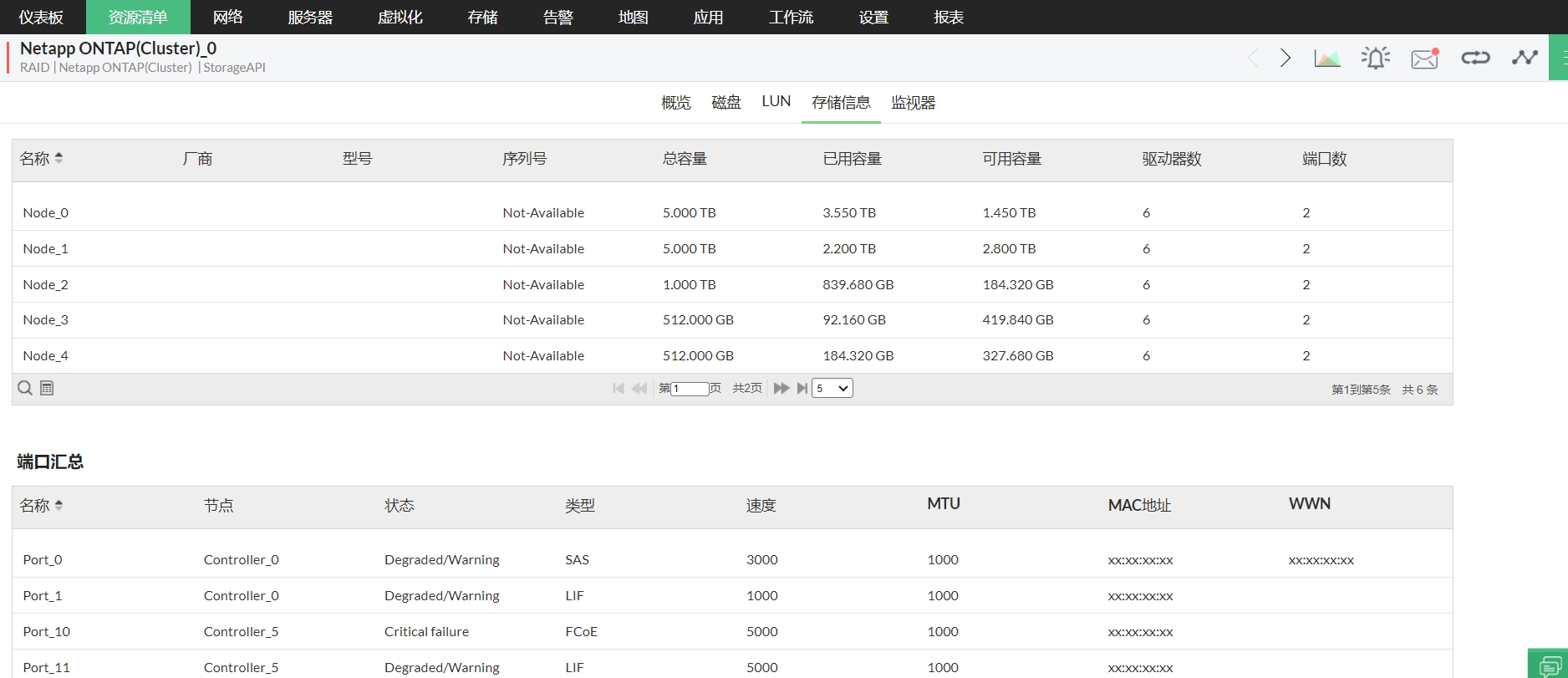This screenshot has width=1568, height=678.
Task: Open the performance graph icon
Action: tap(1326, 58)
